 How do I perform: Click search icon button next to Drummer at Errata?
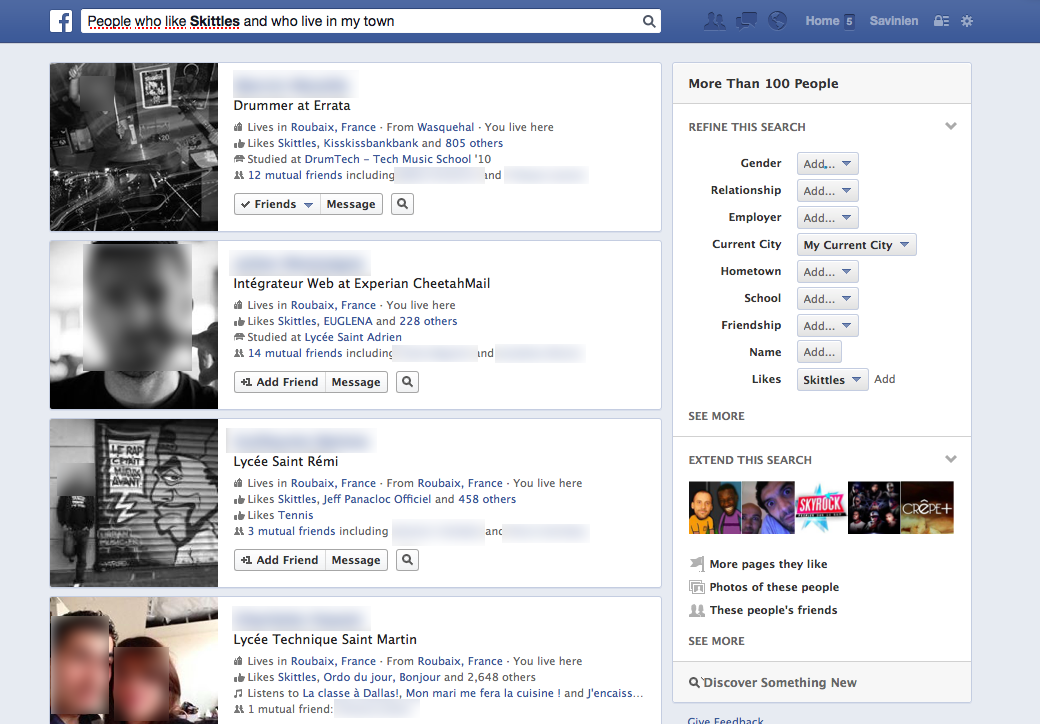402,204
